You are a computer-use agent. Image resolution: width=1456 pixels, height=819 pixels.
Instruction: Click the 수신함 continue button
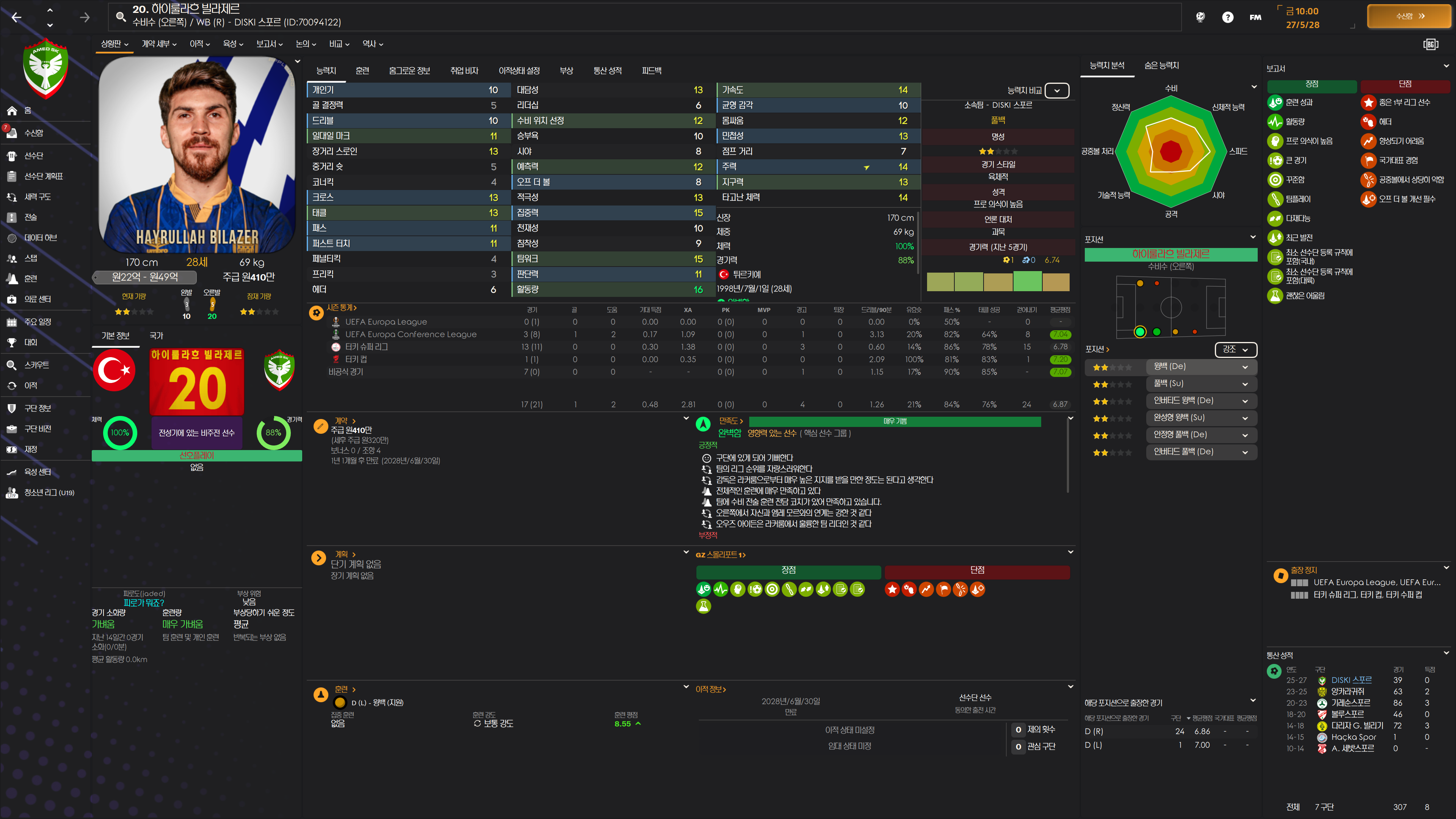click(1409, 16)
